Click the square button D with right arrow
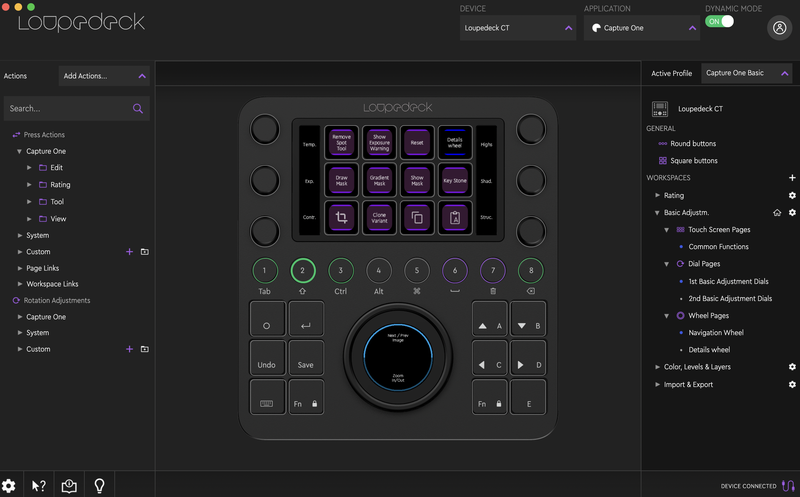 click(x=528, y=358)
